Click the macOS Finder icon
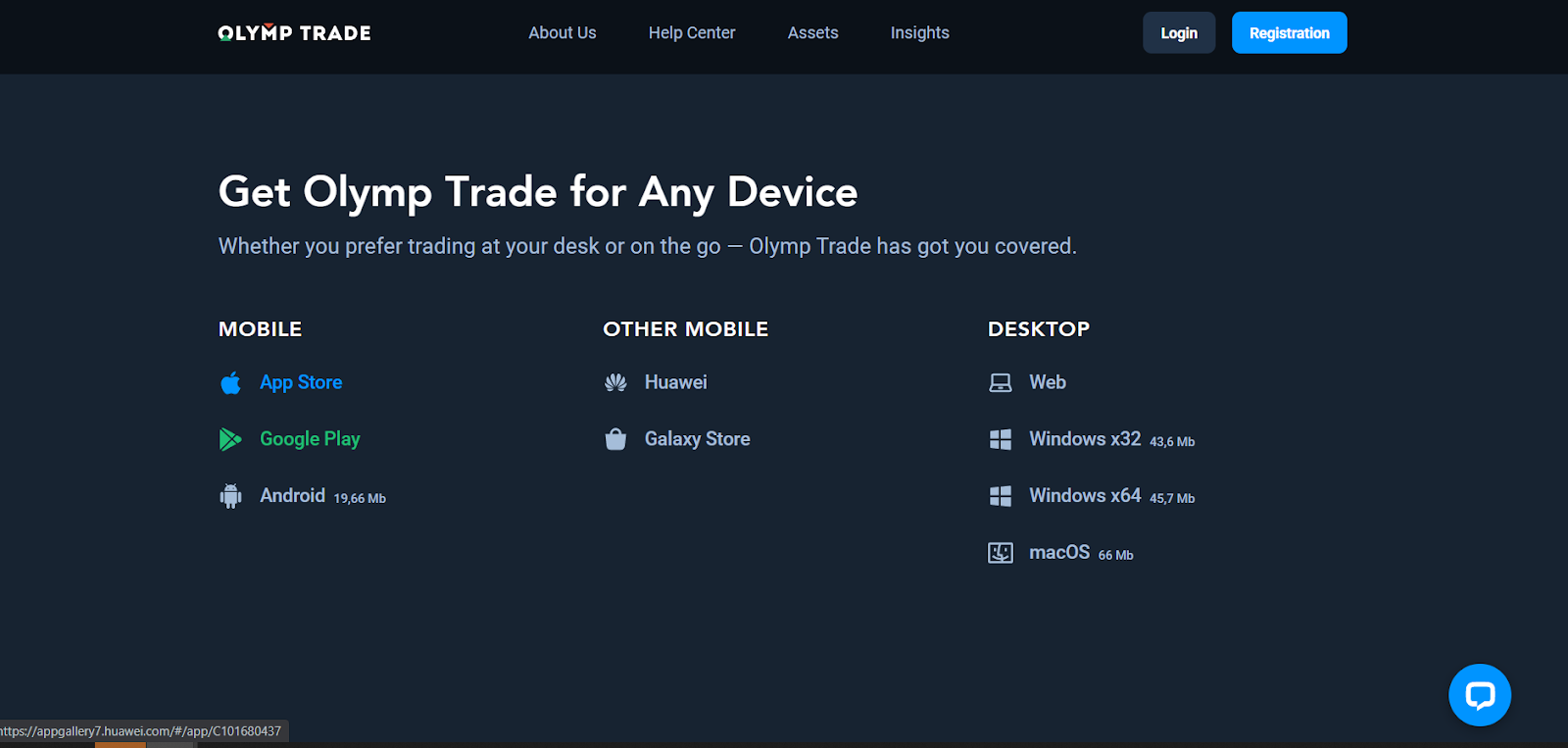Image resolution: width=1568 pixels, height=748 pixels. [1001, 553]
